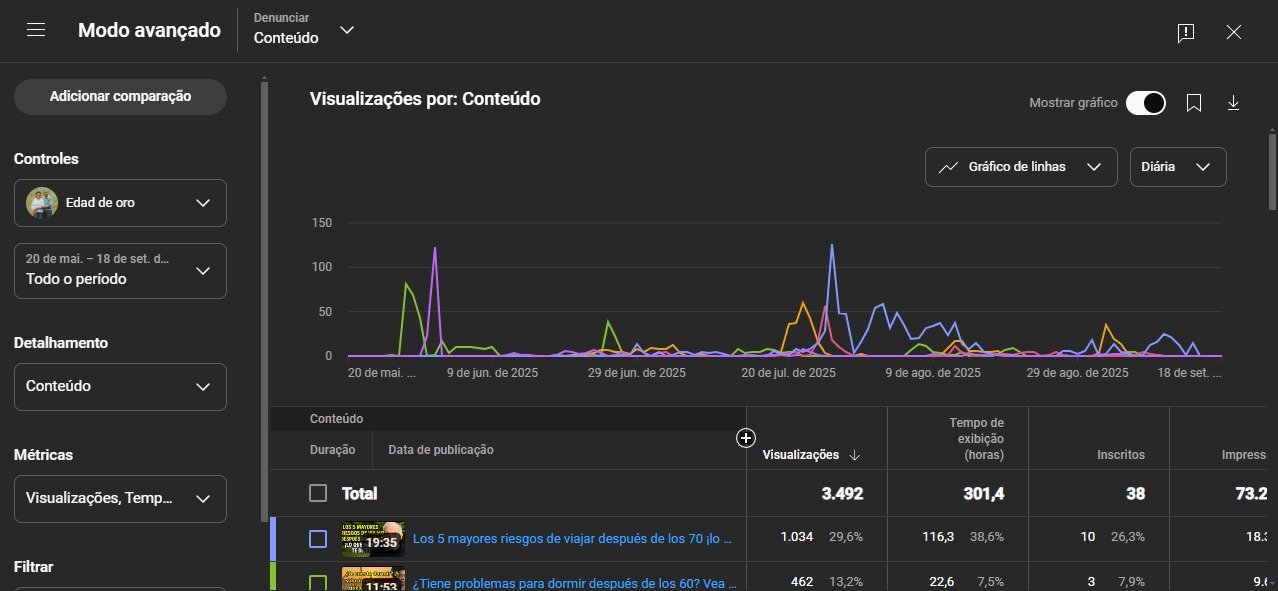Open the Edad de oro channel dropdown

[120, 203]
